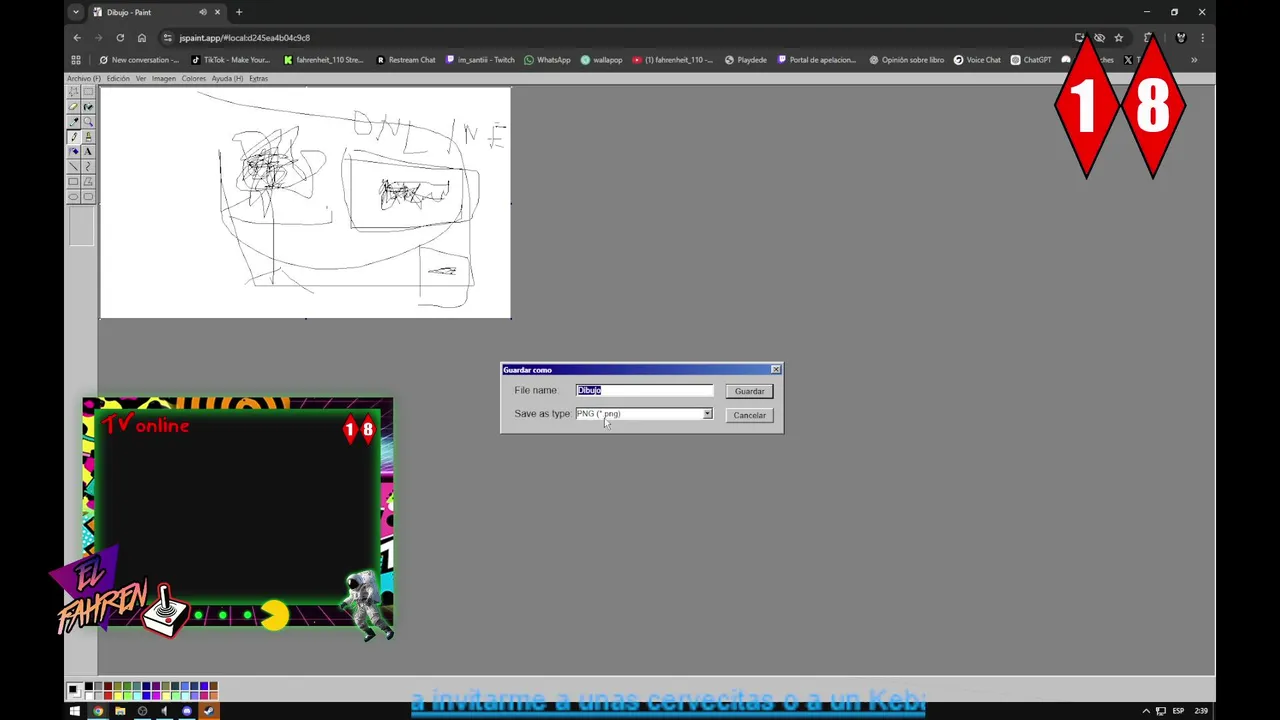The image size is (1280, 720).
Task: Open the Extras menu
Action: click(x=258, y=78)
